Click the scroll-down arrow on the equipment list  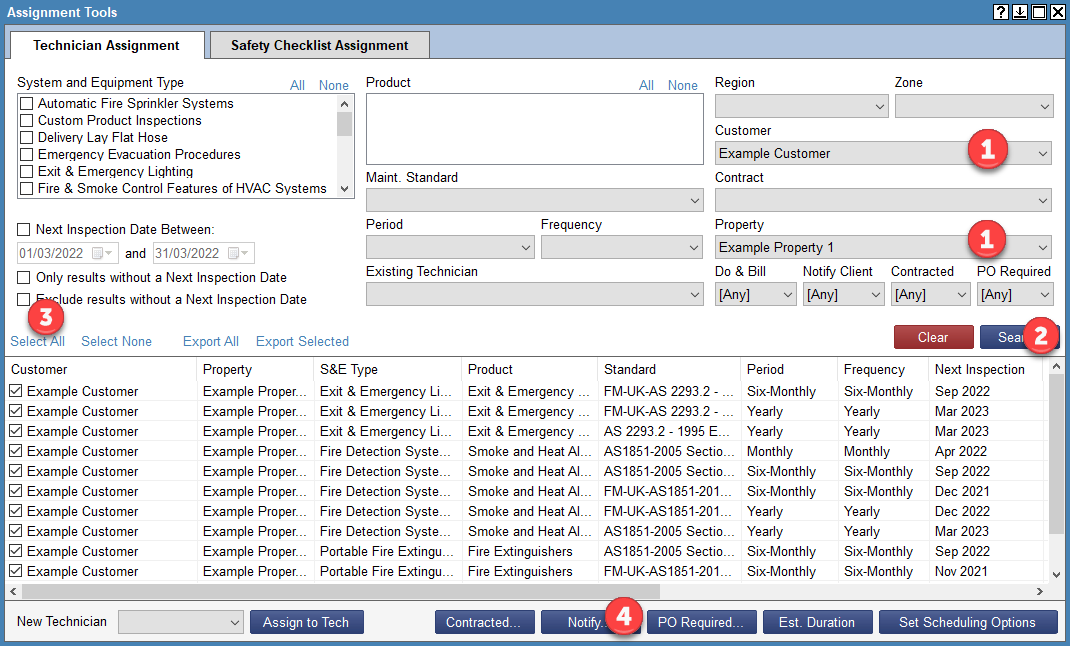tap(345, 188)
